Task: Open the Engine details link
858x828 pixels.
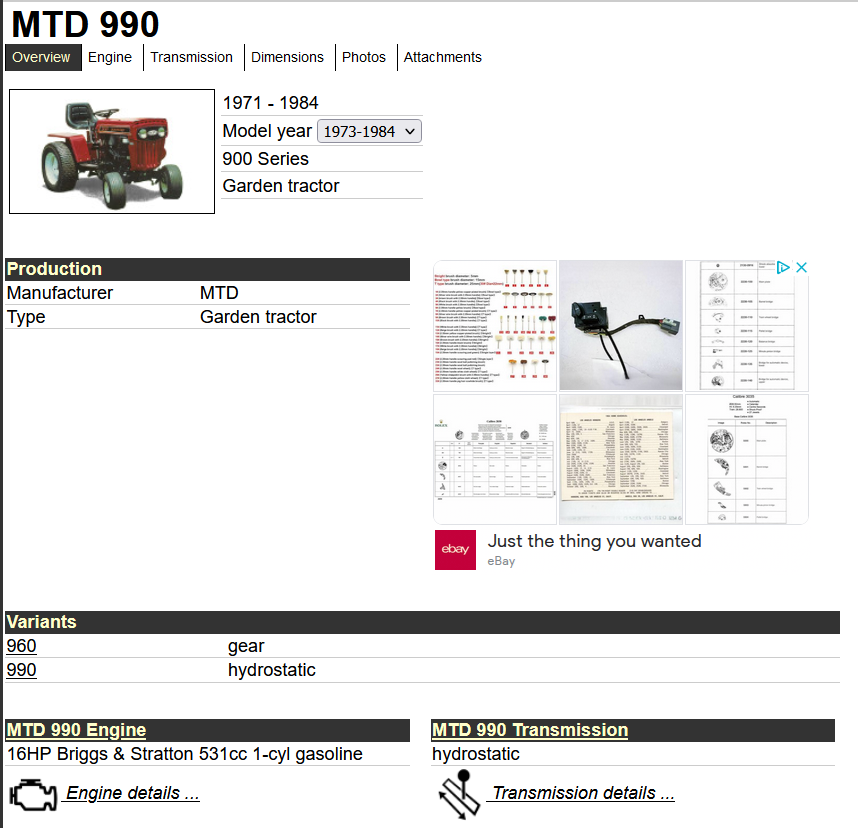Action: [x=130, y=793]
